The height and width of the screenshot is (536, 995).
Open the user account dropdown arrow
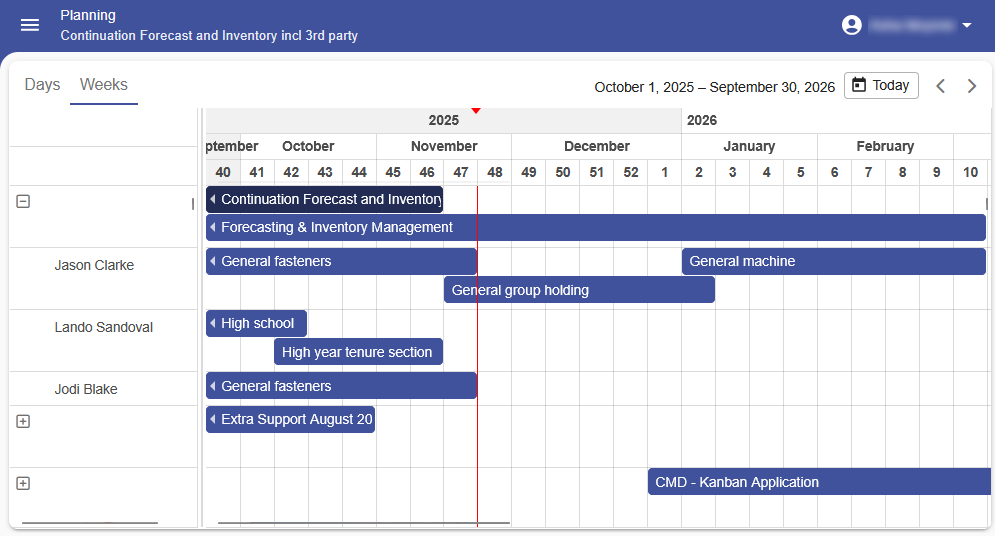point(966,25)
